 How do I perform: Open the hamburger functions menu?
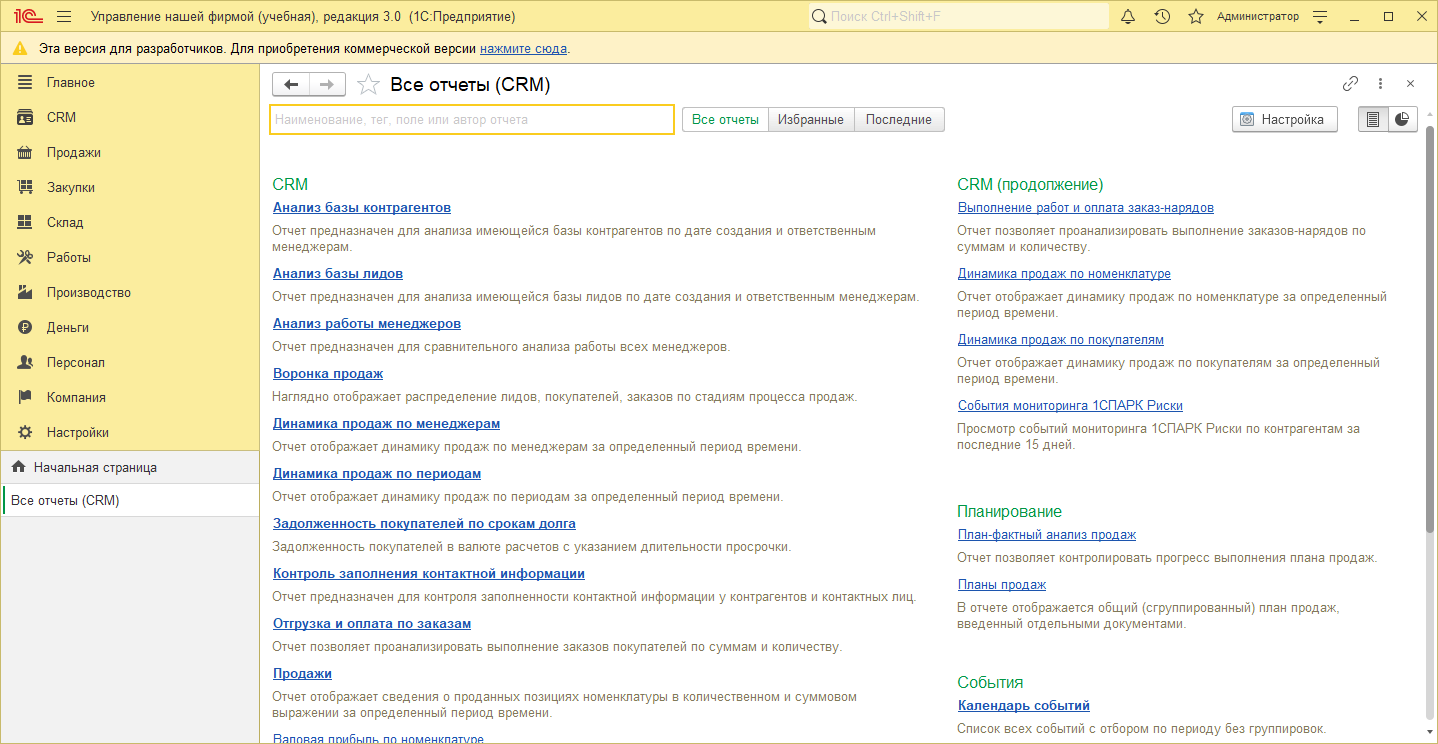point(65,17)
